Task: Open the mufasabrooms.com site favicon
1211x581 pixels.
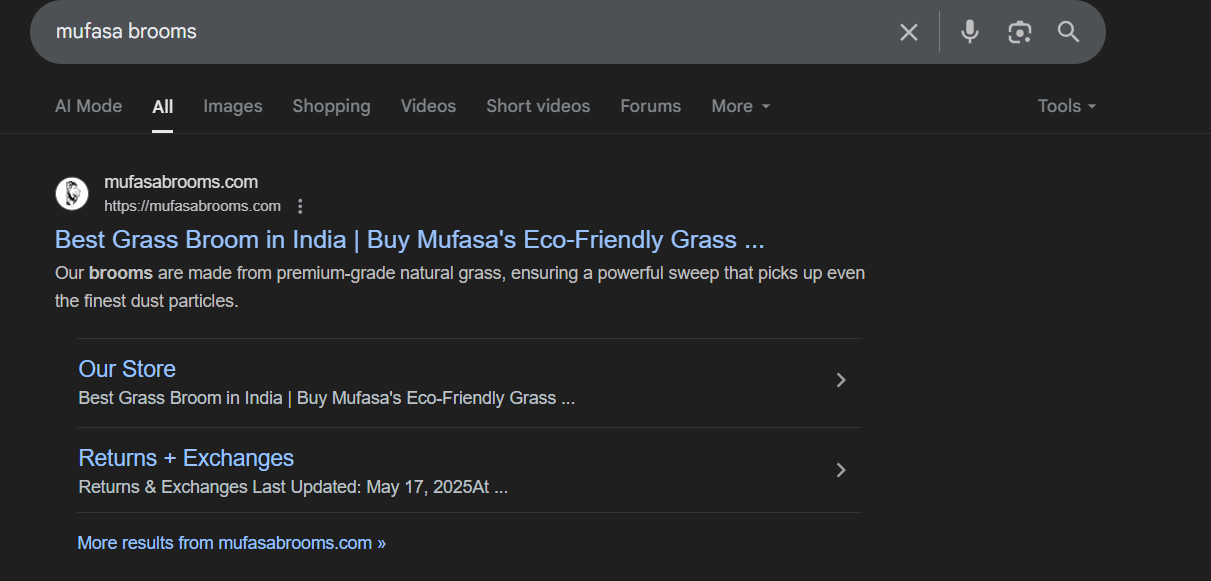Action: (x=72, y=193)
